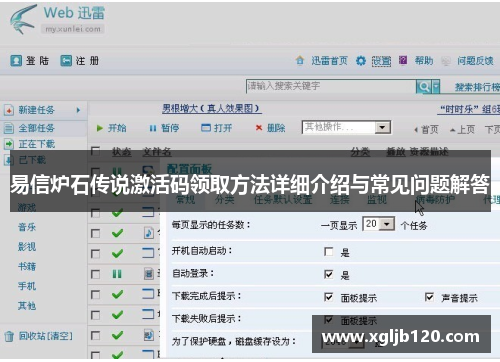Select 书籍 category in sidebar
The height and width of the screenshot is (362, 500).
click(x=27, y=266)
